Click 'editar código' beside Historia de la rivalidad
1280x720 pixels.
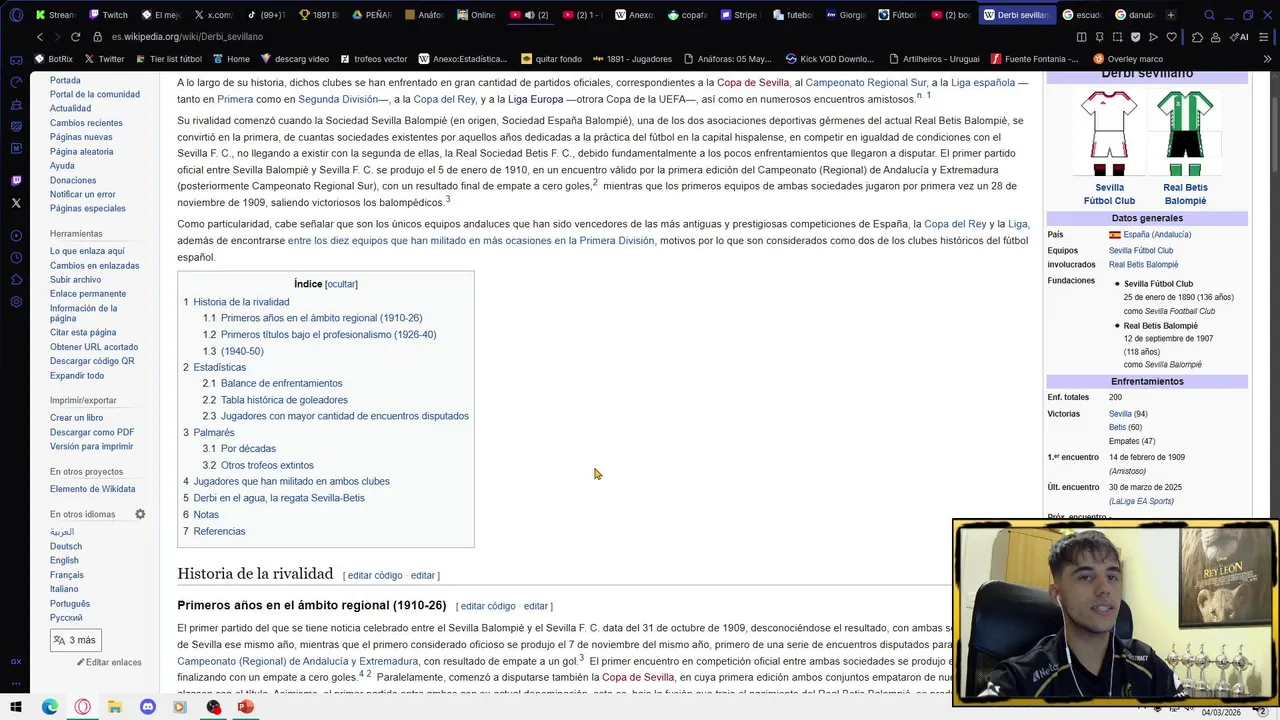375,576
